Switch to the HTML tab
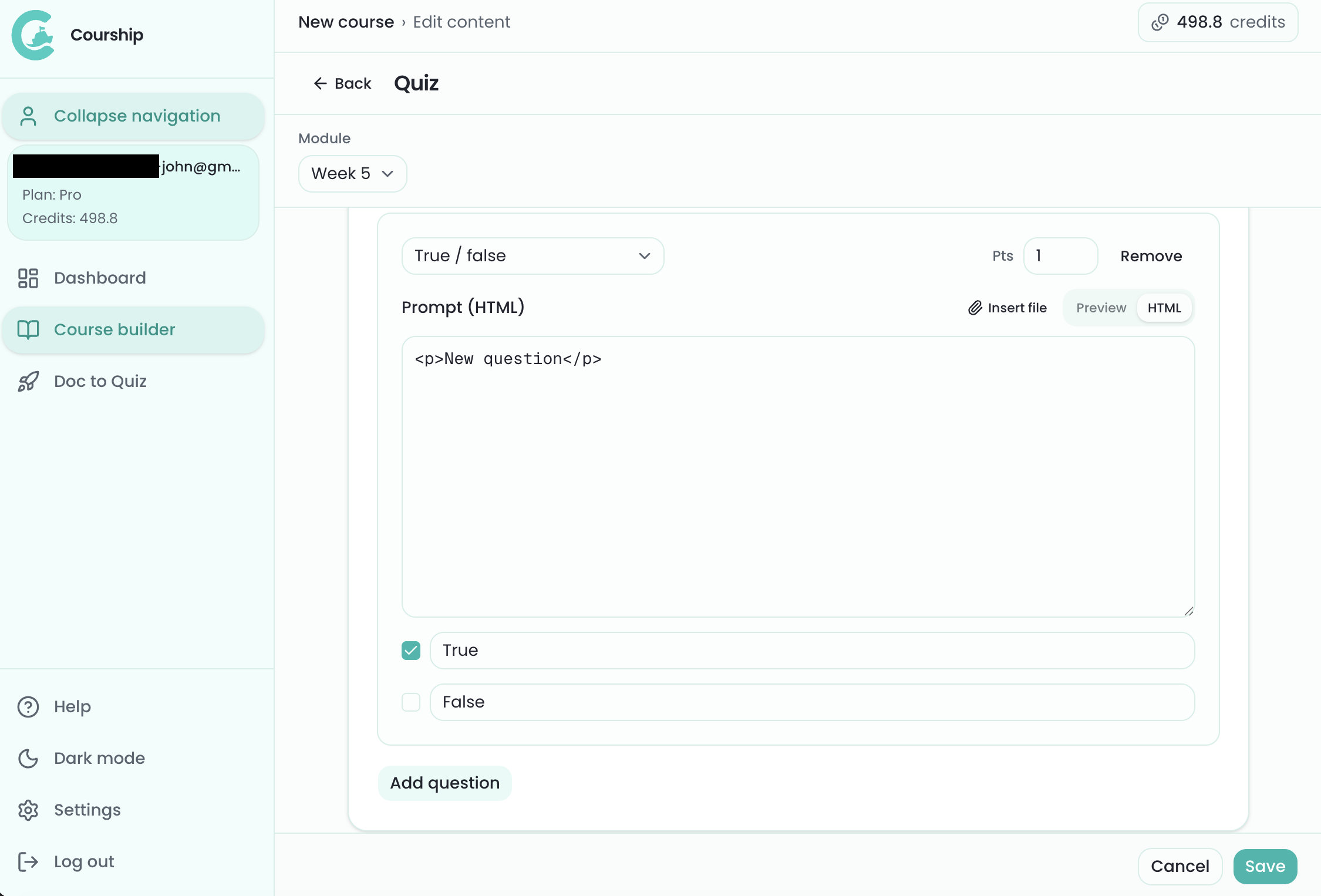Screen dimensions: 1321x896 1164,308
